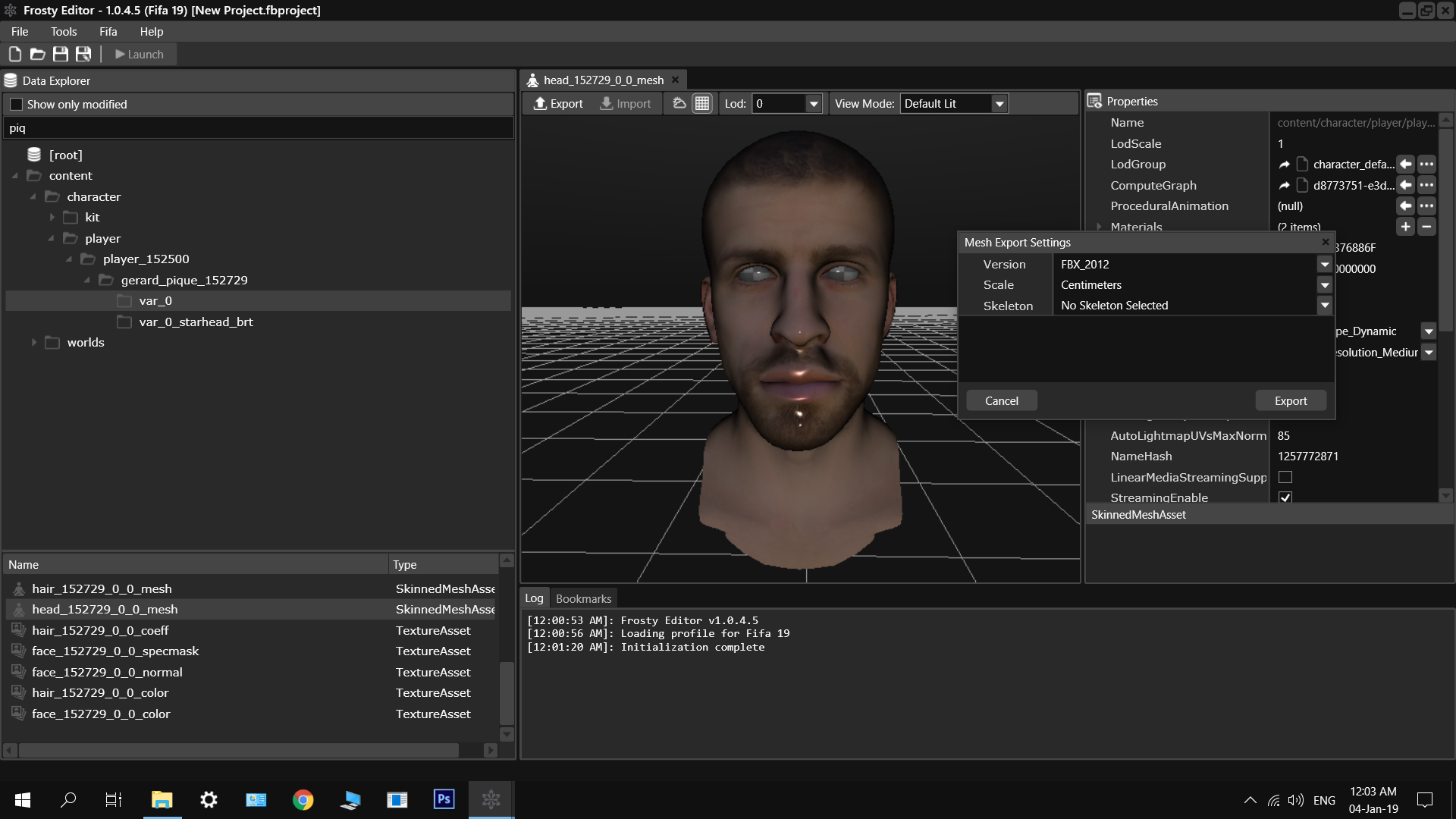Check the LinearMediaStreamingSupp checkbox
The image size is (1456, 819).
point(1285,477)
